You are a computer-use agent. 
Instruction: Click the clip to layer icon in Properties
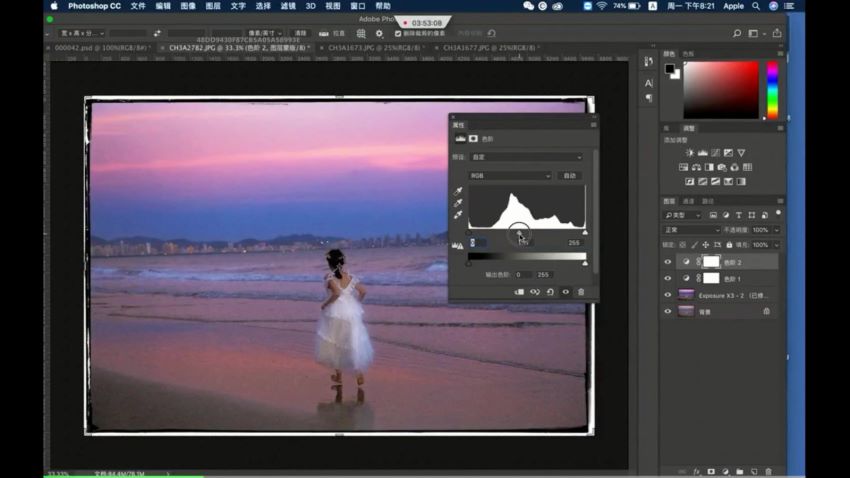pyautogui.click(x=519, y=292)
